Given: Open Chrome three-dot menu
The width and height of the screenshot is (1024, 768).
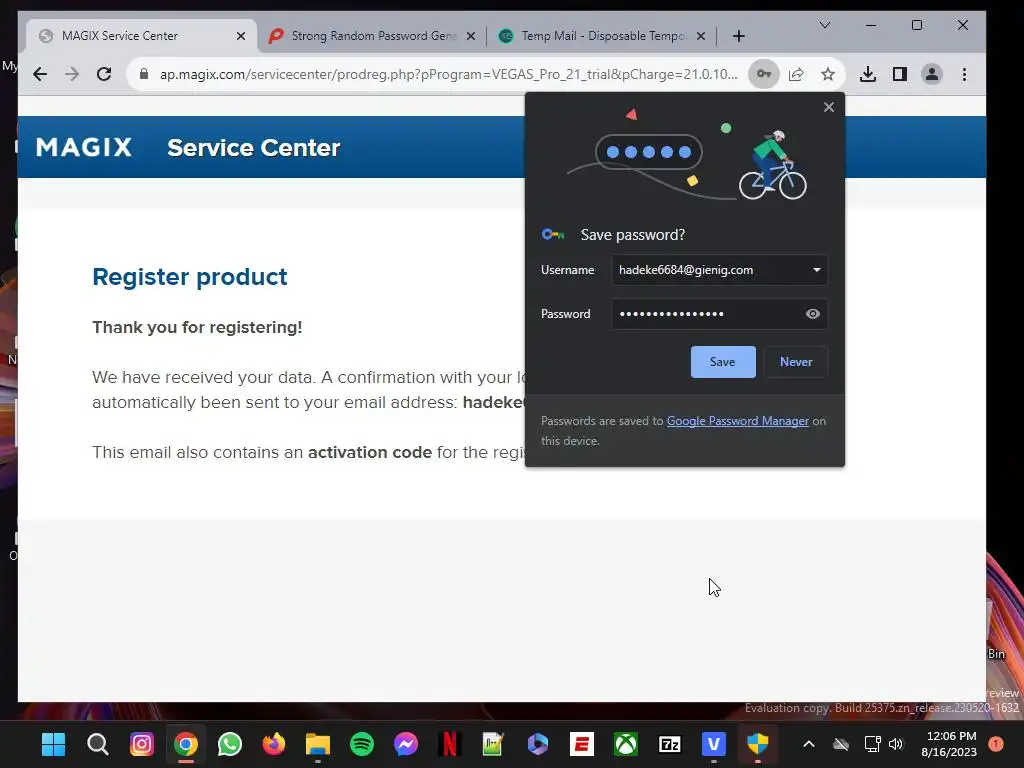Looking at the screenshot, I should (965, 74).
